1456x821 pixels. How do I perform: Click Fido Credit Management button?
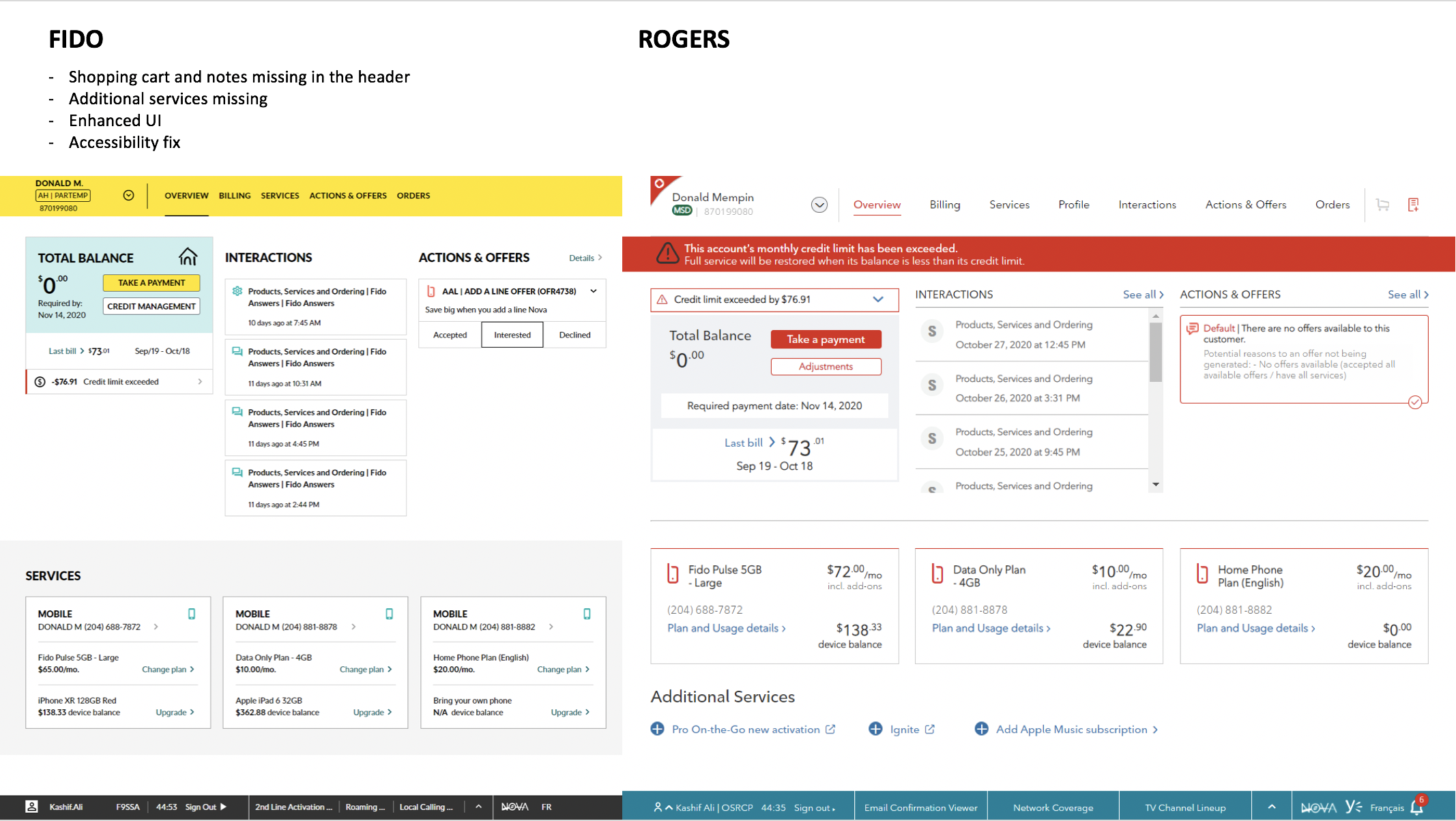151,306
